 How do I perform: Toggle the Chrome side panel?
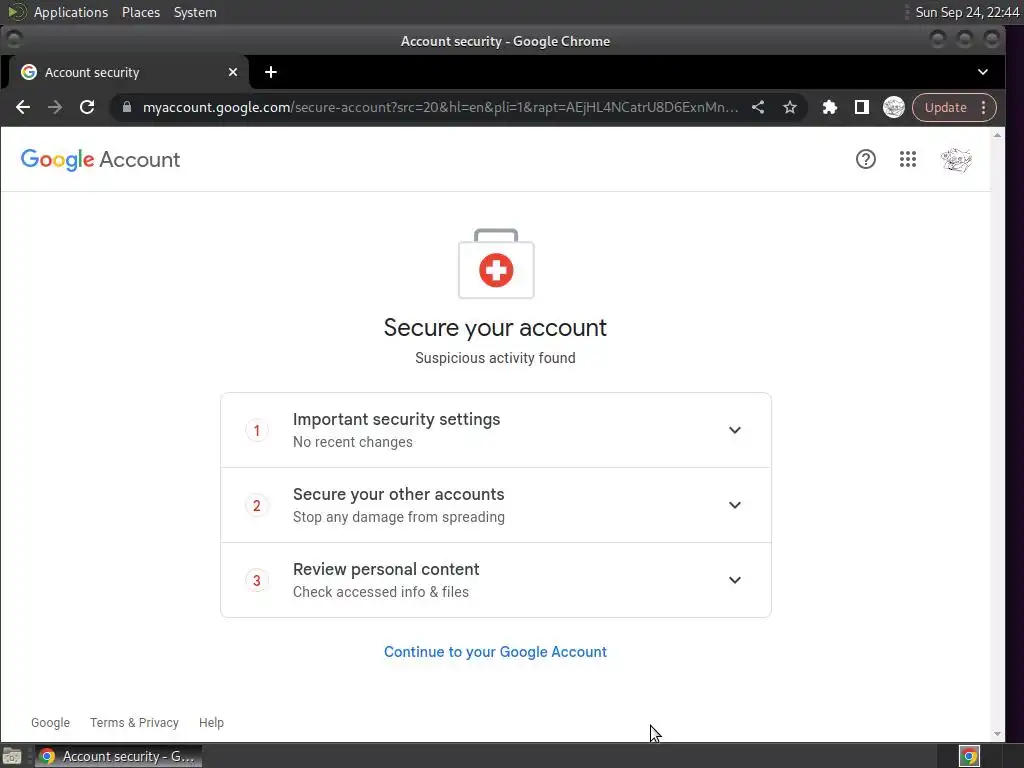[x=861, y=107]
